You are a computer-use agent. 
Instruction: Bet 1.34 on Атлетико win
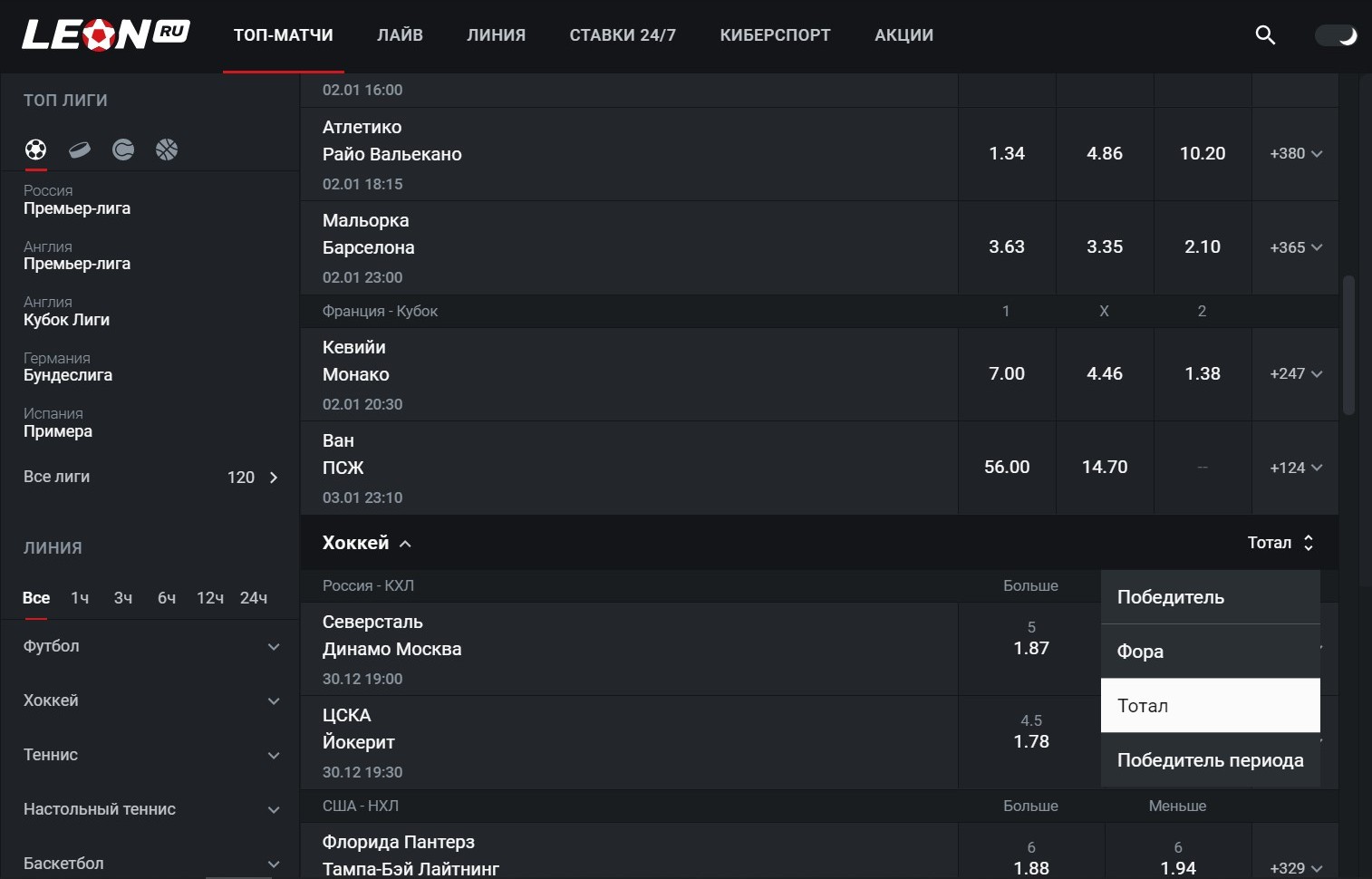tap(1007, 154)
